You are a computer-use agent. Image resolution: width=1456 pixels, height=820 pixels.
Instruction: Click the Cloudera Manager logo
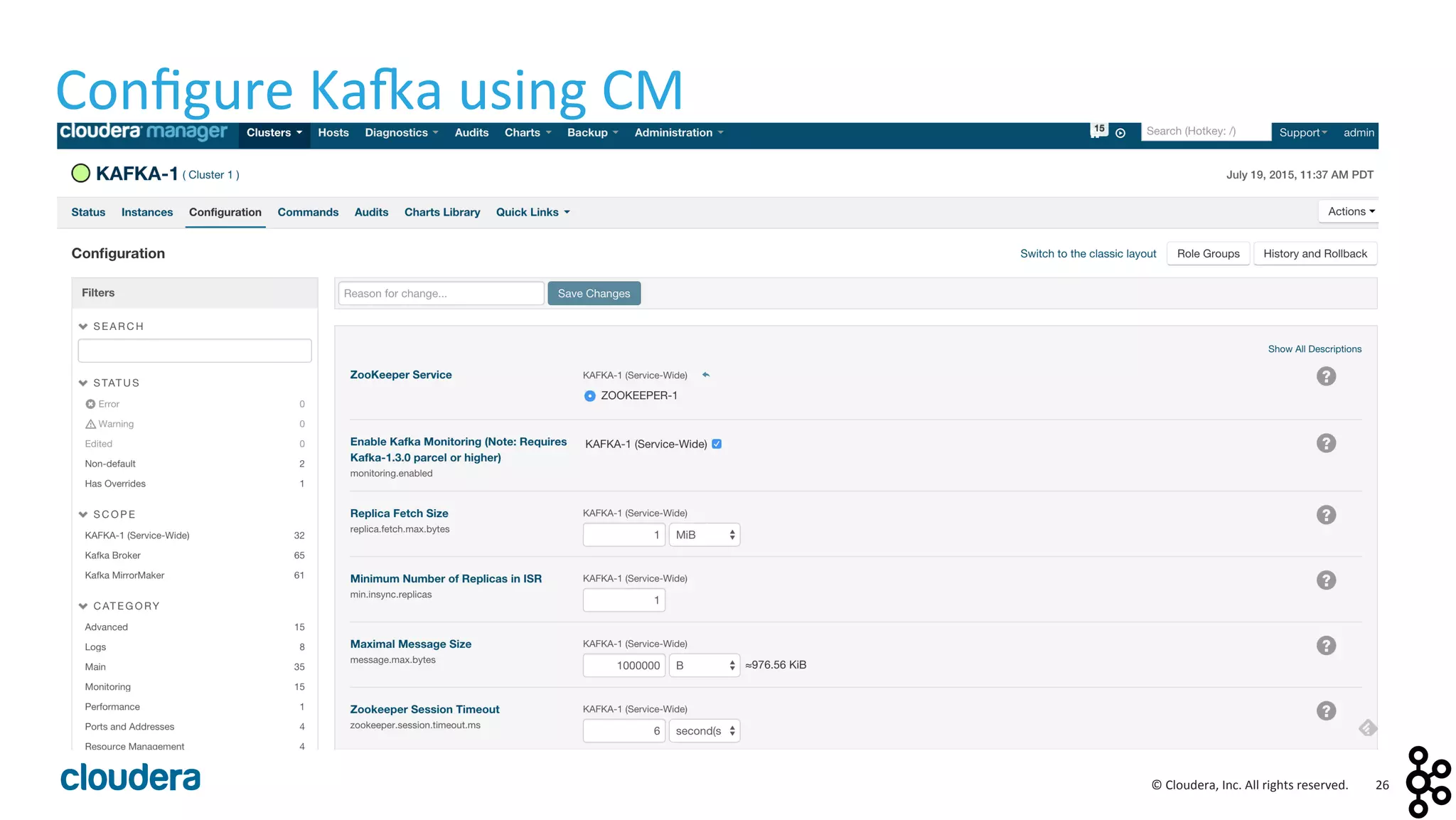click(x=144, y=132)
